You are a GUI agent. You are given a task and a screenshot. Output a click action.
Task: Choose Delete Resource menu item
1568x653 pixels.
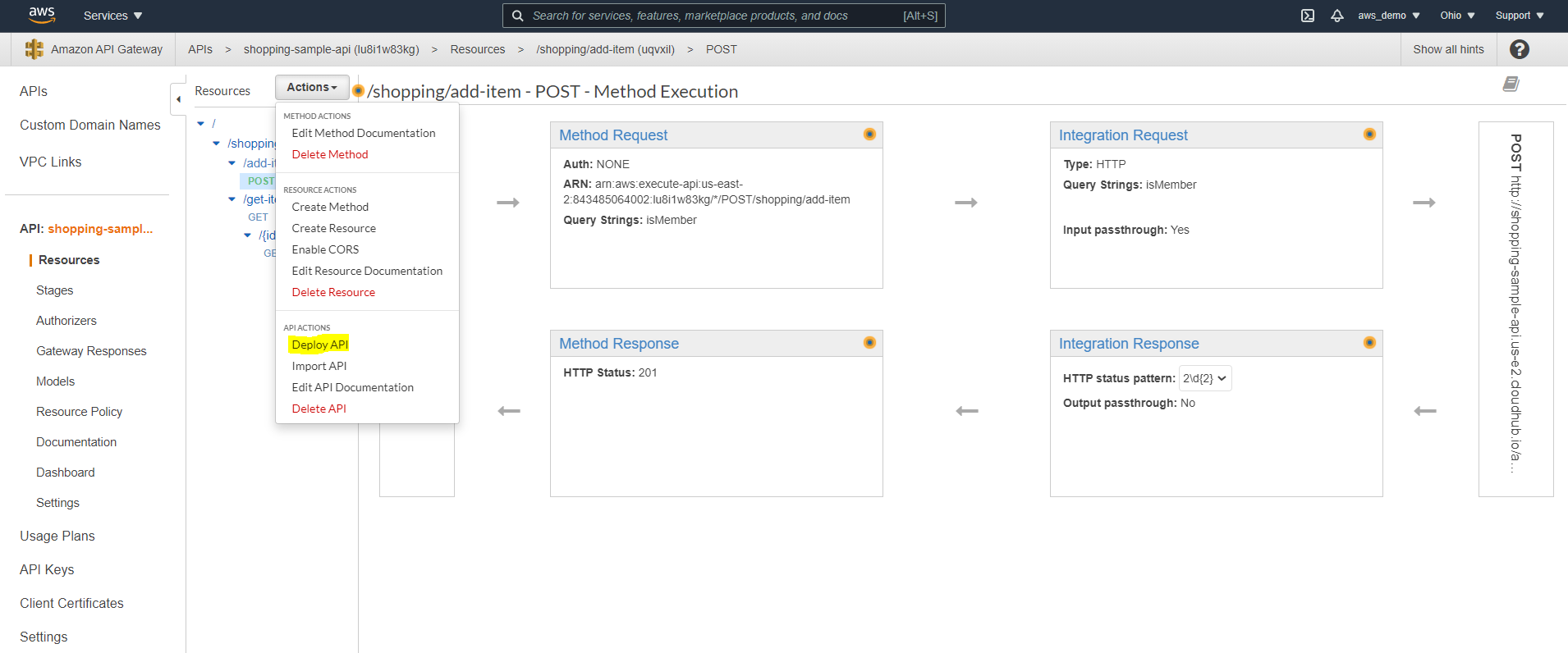(x=333, y=292)
